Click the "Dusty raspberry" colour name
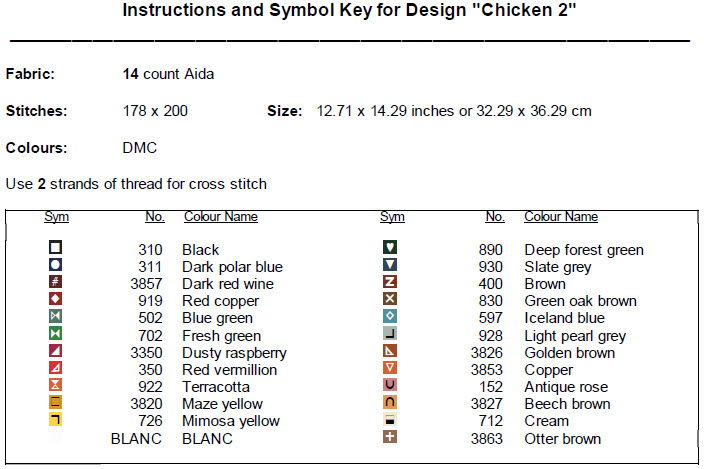Viewport: 704px width, 469px height. pos(234,353)
